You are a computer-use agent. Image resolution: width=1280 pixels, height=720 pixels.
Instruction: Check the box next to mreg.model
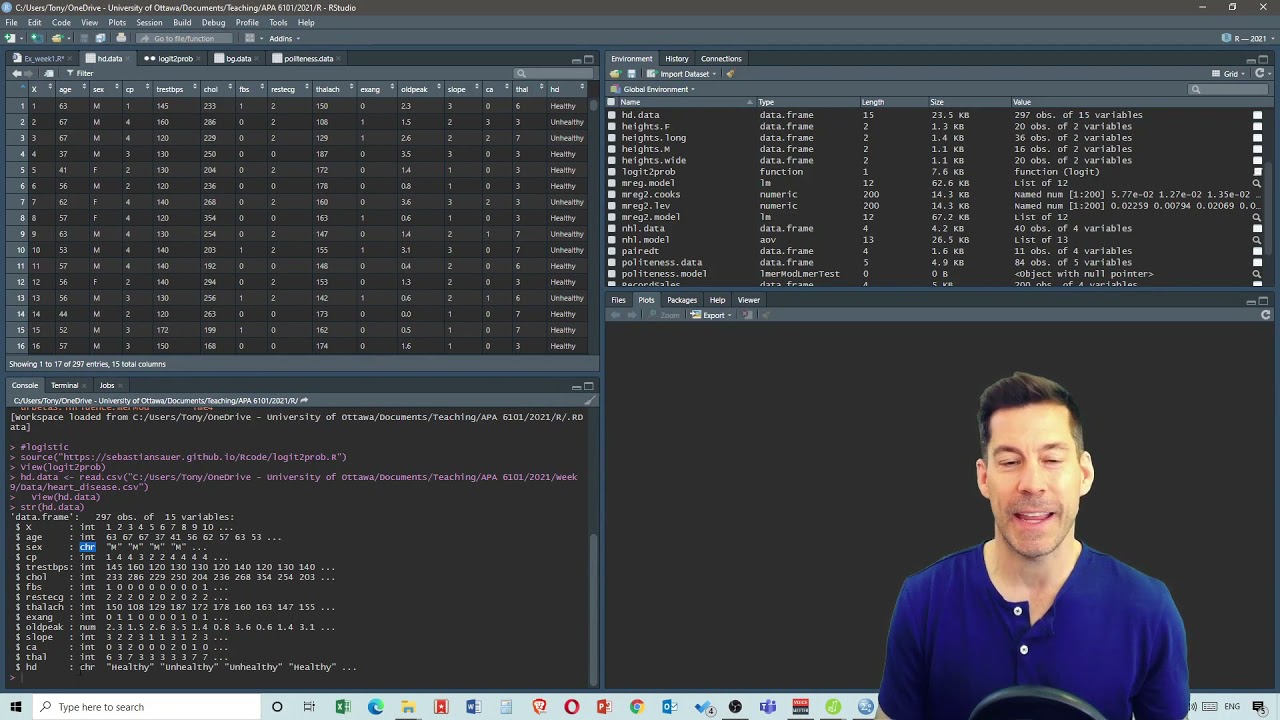(612, 183)
